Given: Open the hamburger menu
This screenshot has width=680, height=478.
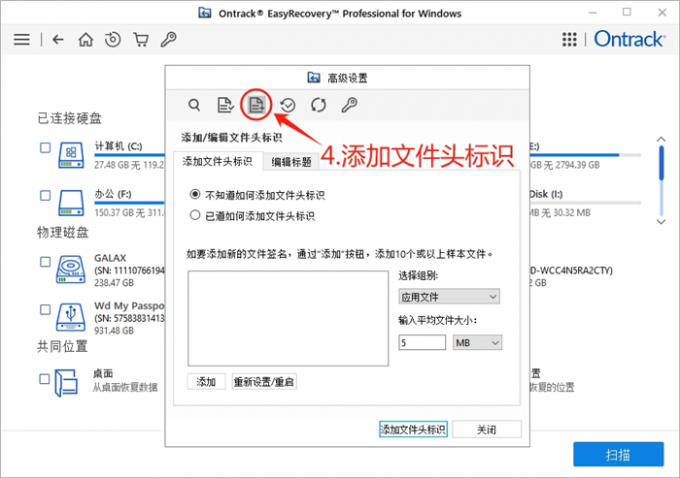Looking at the screenshot, I should coord(22,39).
